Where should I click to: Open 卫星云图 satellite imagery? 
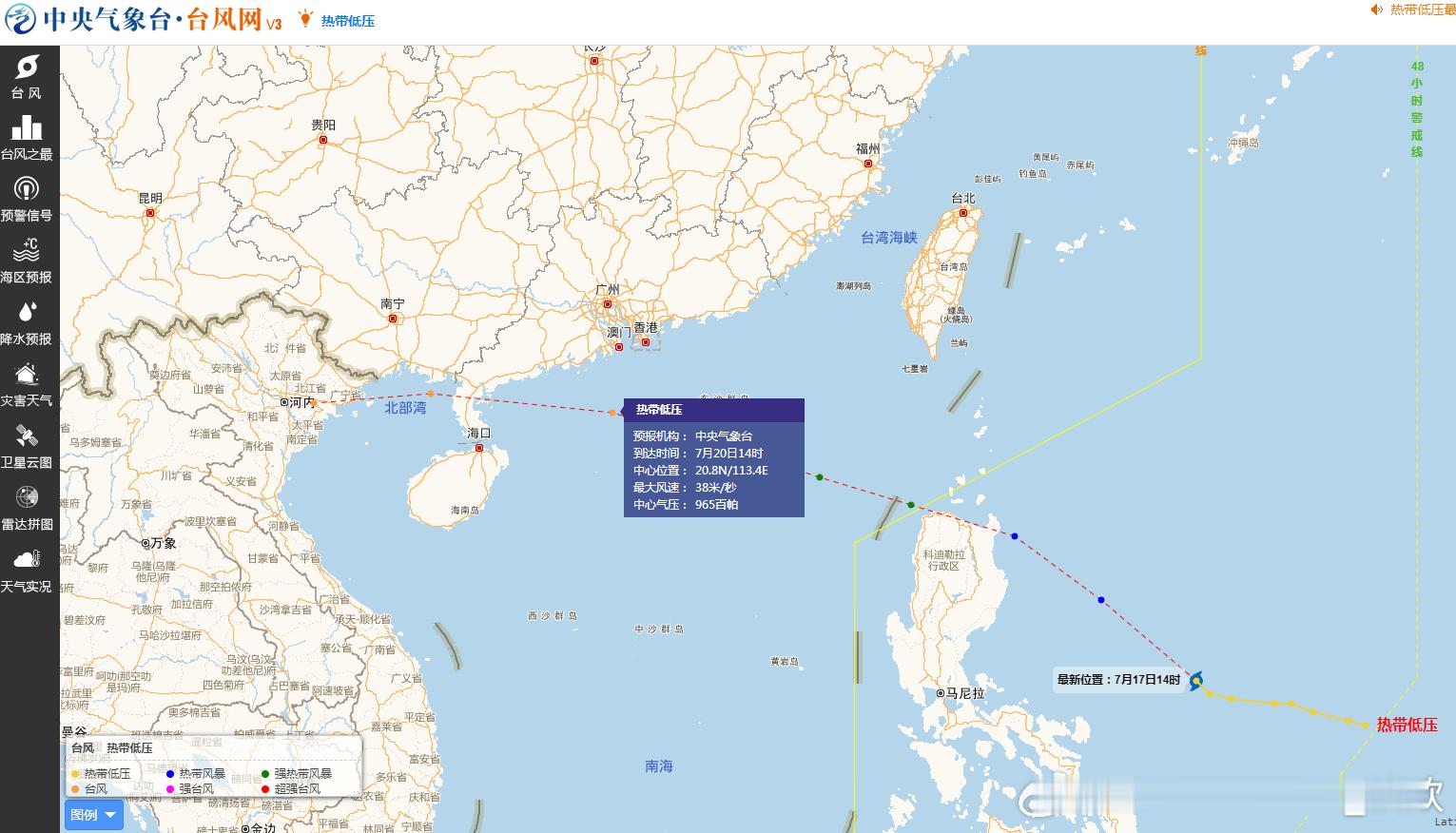tap(27, 447)
